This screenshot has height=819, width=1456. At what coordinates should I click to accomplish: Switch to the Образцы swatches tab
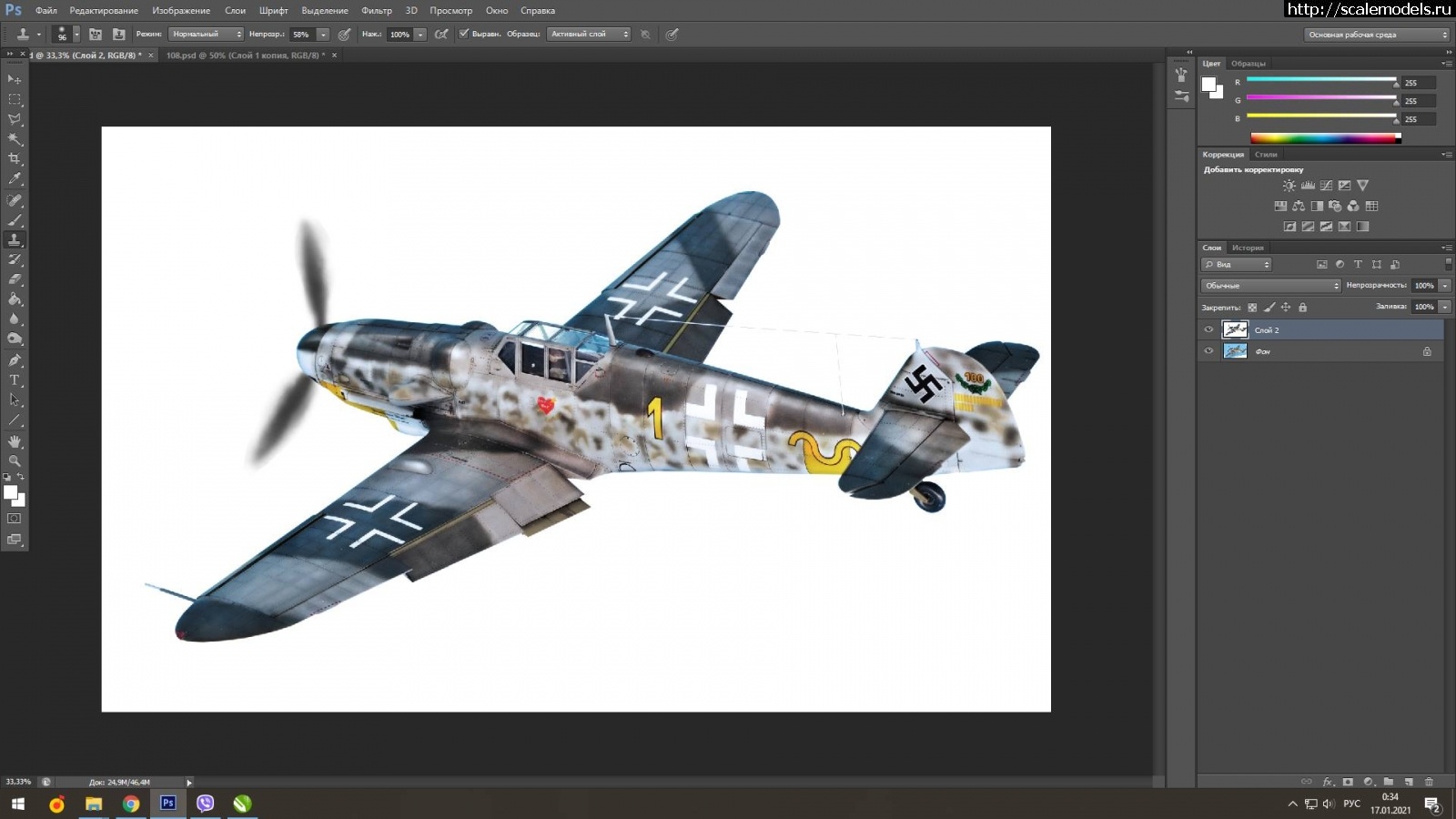pos(1249,64)
